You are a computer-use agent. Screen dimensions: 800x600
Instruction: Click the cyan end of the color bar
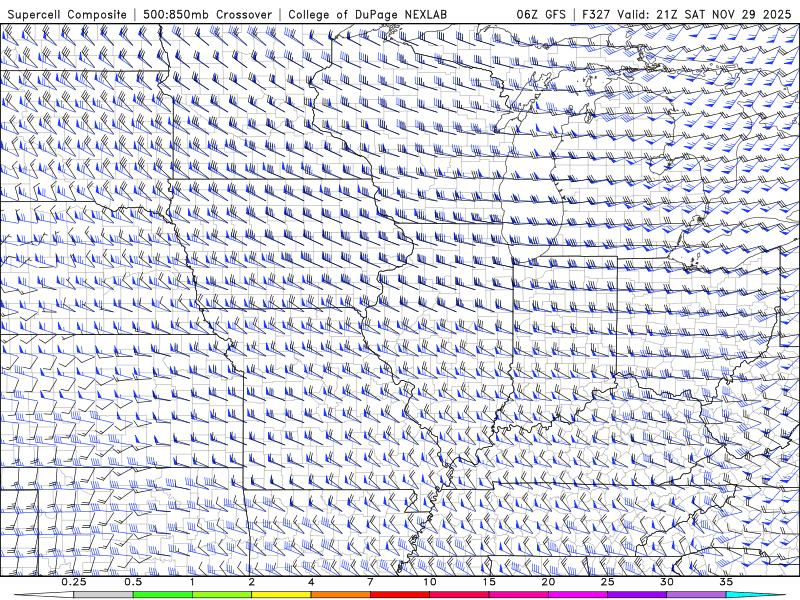[755, 595]
